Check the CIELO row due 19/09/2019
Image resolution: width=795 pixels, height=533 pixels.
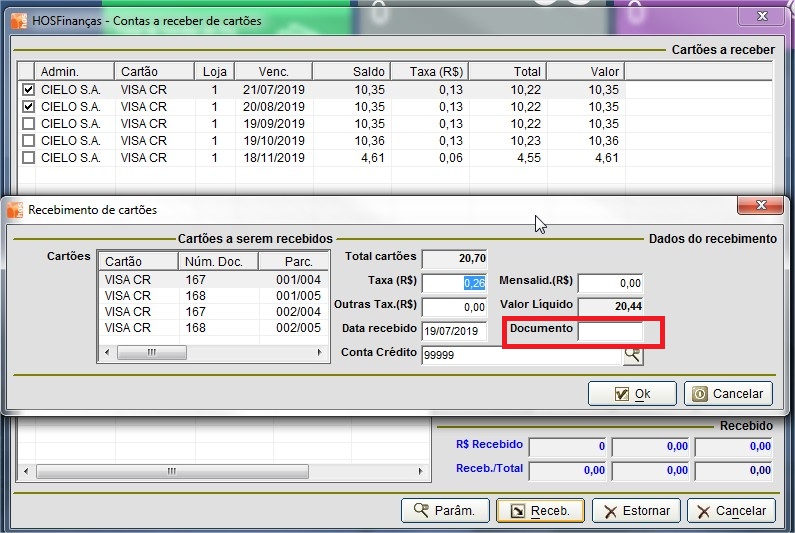tap(28, 124)
